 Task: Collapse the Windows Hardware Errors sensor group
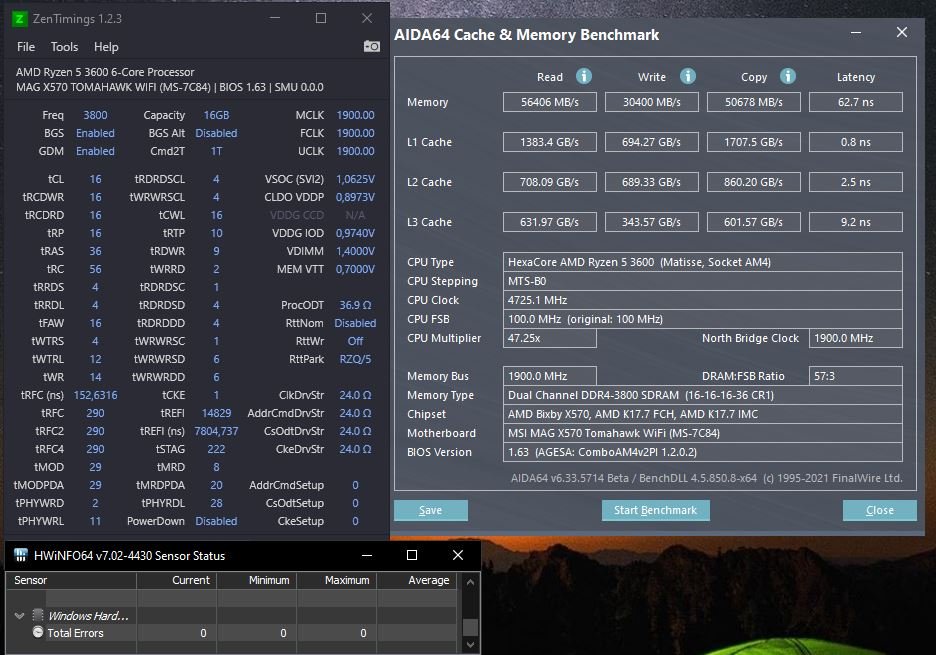pos(20,616)
